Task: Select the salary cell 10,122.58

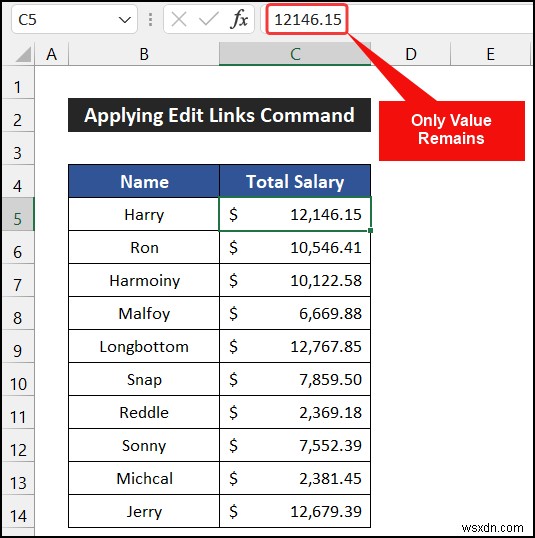Action: tap(295, 280)
